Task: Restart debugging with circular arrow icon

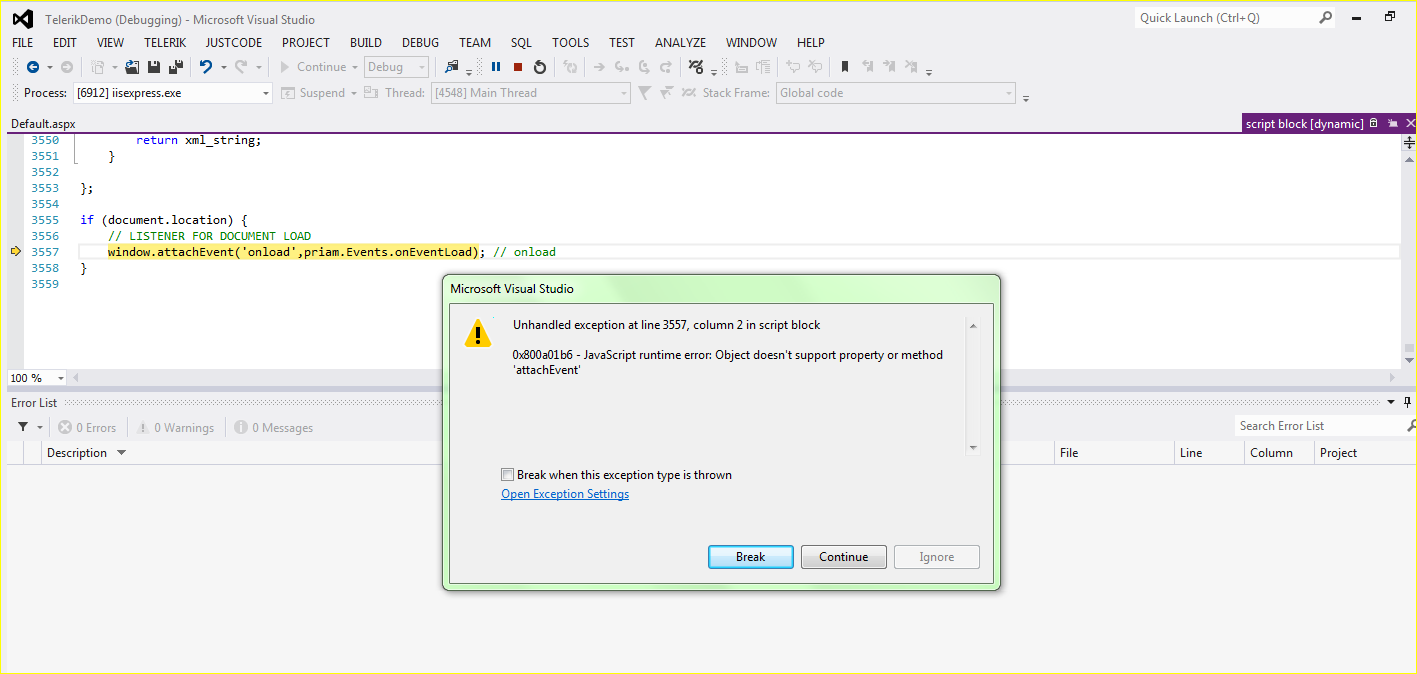Action: tap(540, 67)
